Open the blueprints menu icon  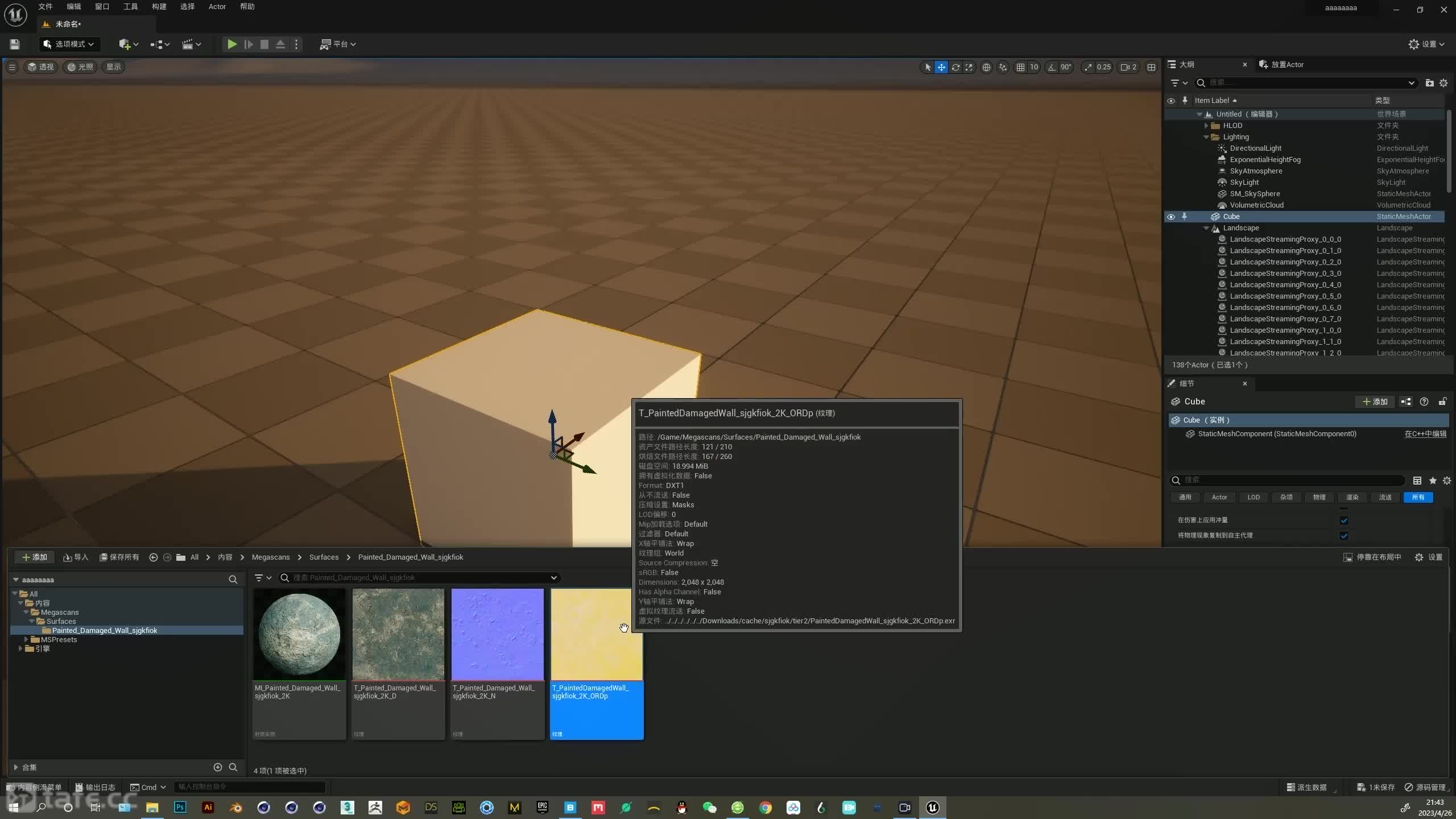160,44
